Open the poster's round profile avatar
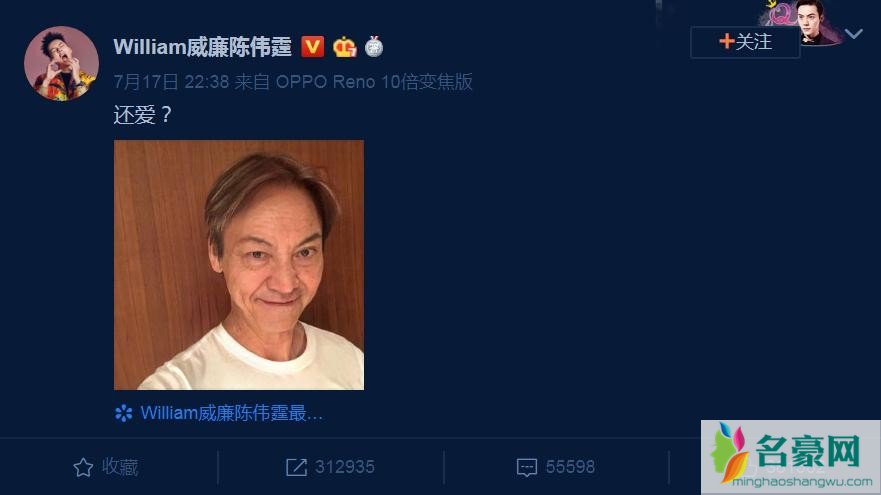The image size is (881, 495). pyautogui.click(x=61, y=63)
